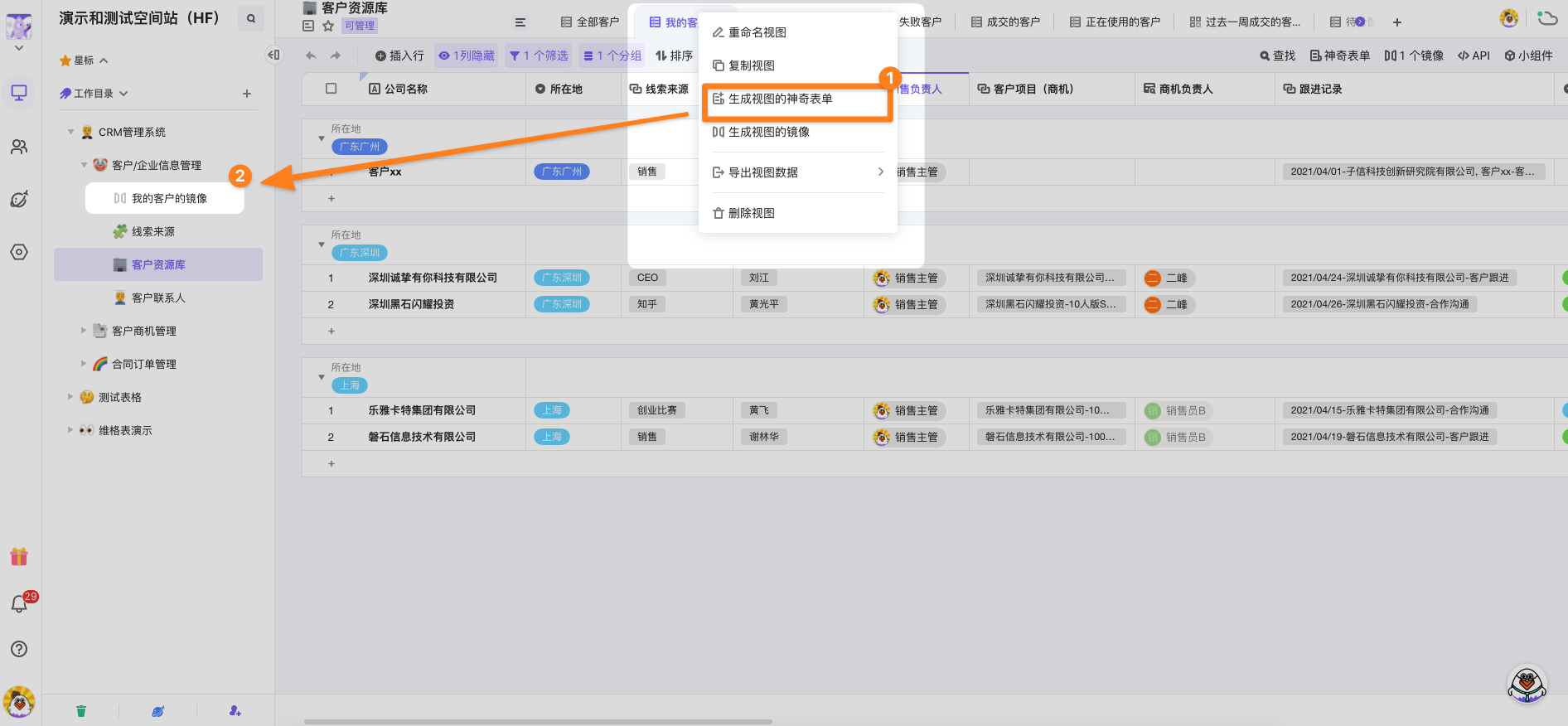Star the 客户资源库 datasheet
Viewport: 1568px width, 726px height.
328,26
